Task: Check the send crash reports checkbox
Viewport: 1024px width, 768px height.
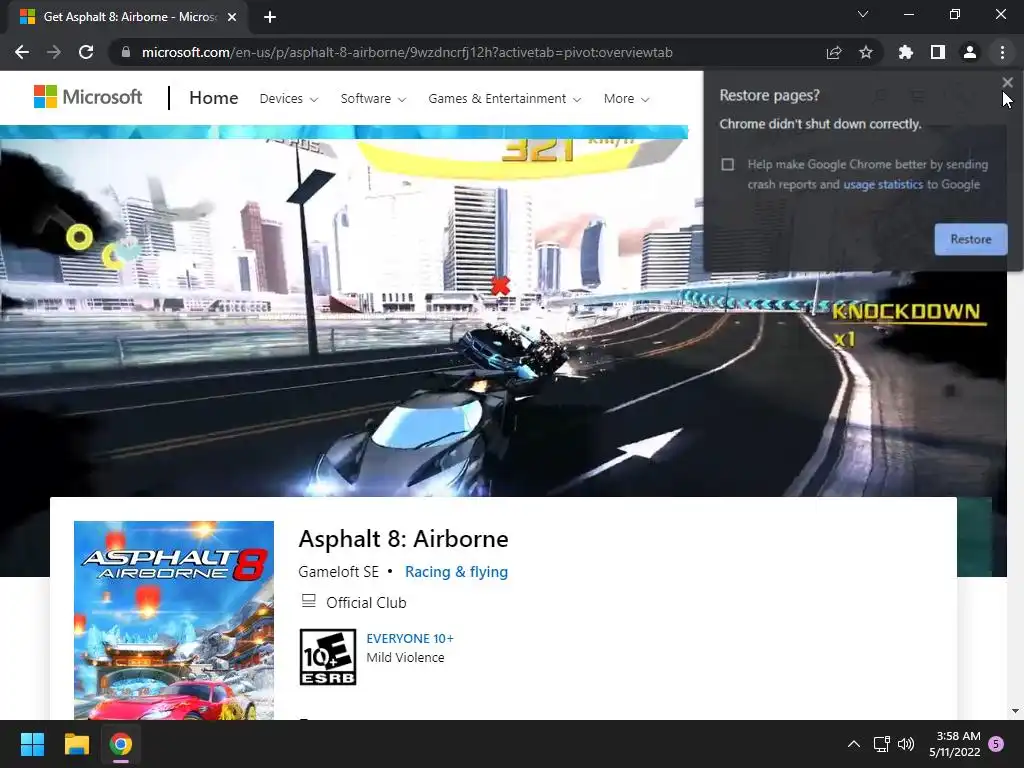Action: [x=728, y=165]
